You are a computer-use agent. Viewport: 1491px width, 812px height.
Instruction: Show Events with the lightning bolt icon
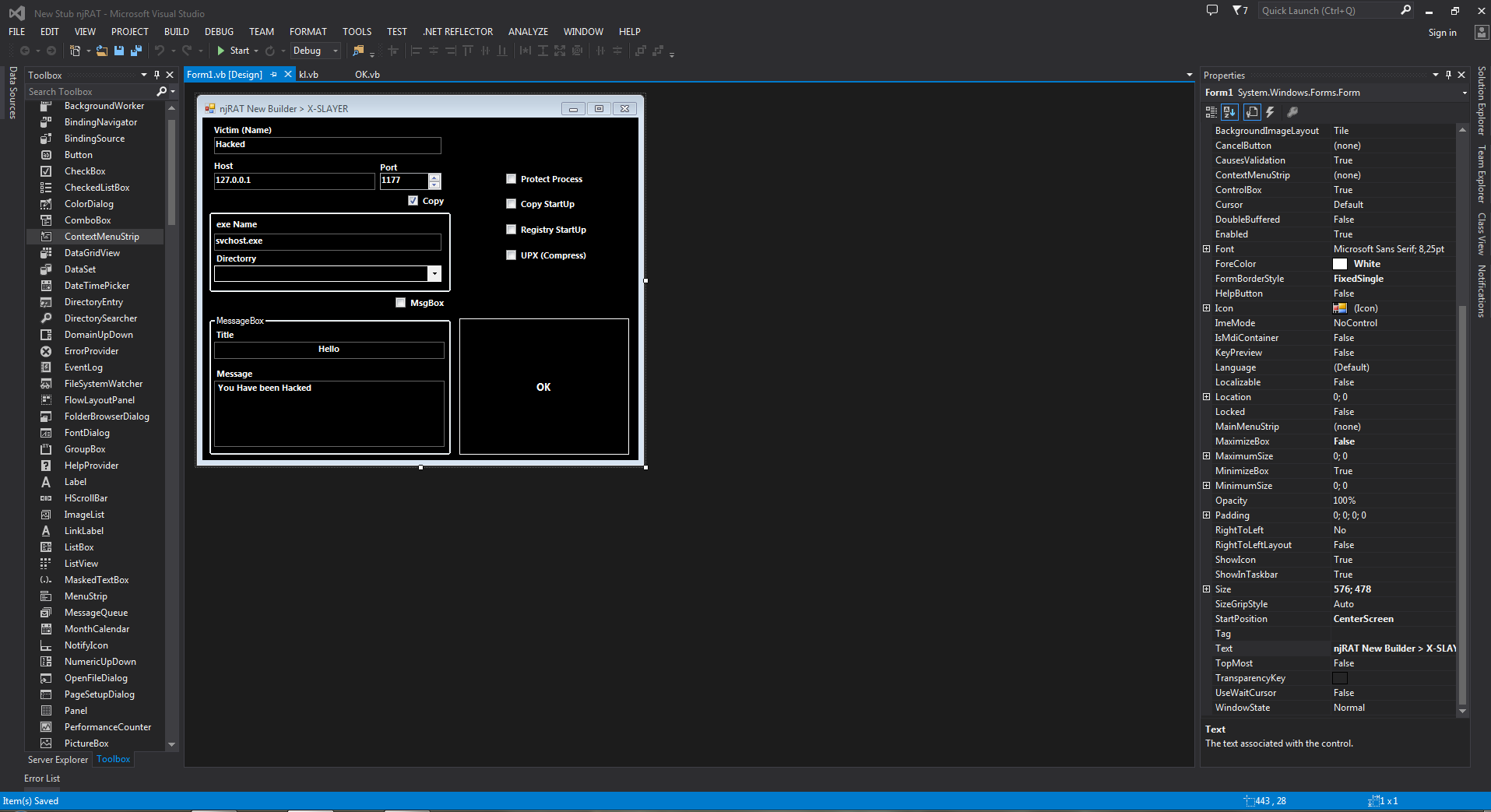[1270, 112]
